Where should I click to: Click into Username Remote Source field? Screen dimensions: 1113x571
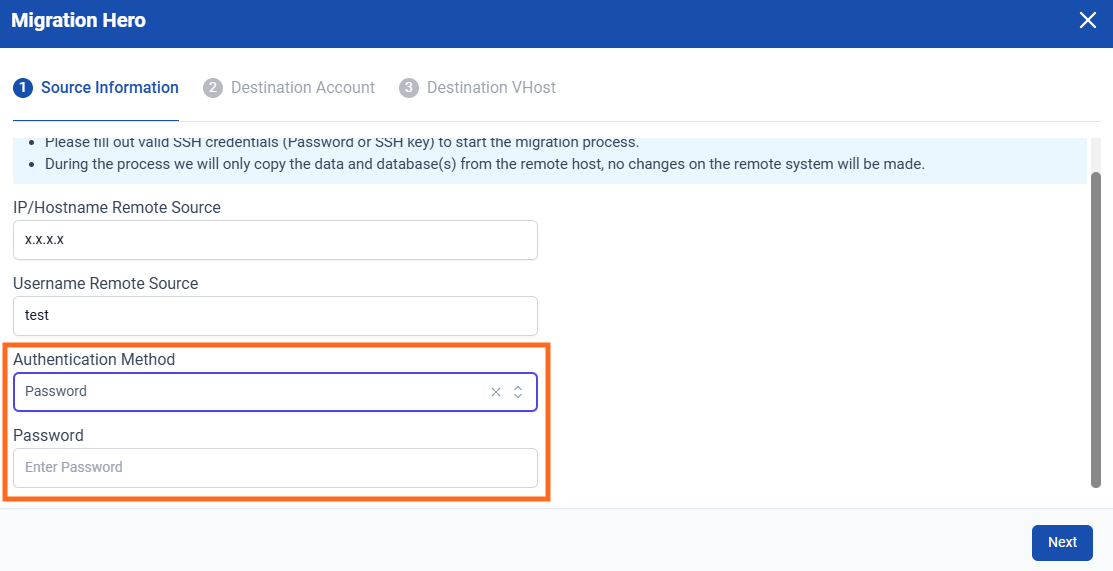click(x=275, y=316)
